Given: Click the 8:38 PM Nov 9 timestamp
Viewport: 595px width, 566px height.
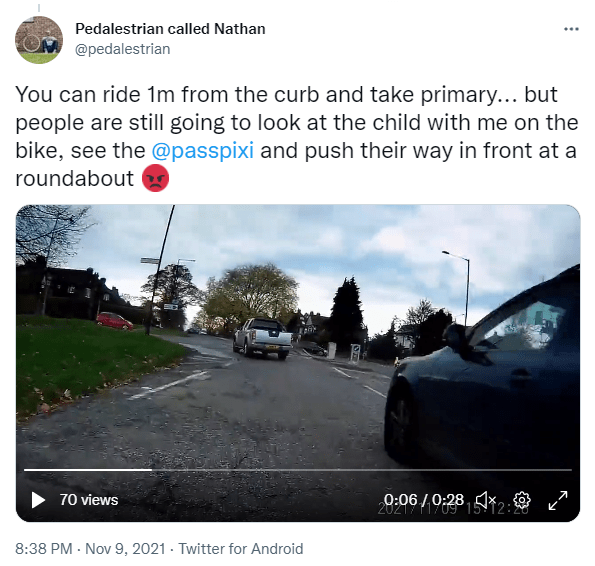Looking at the screenshot, I should (x=90, y=549).
